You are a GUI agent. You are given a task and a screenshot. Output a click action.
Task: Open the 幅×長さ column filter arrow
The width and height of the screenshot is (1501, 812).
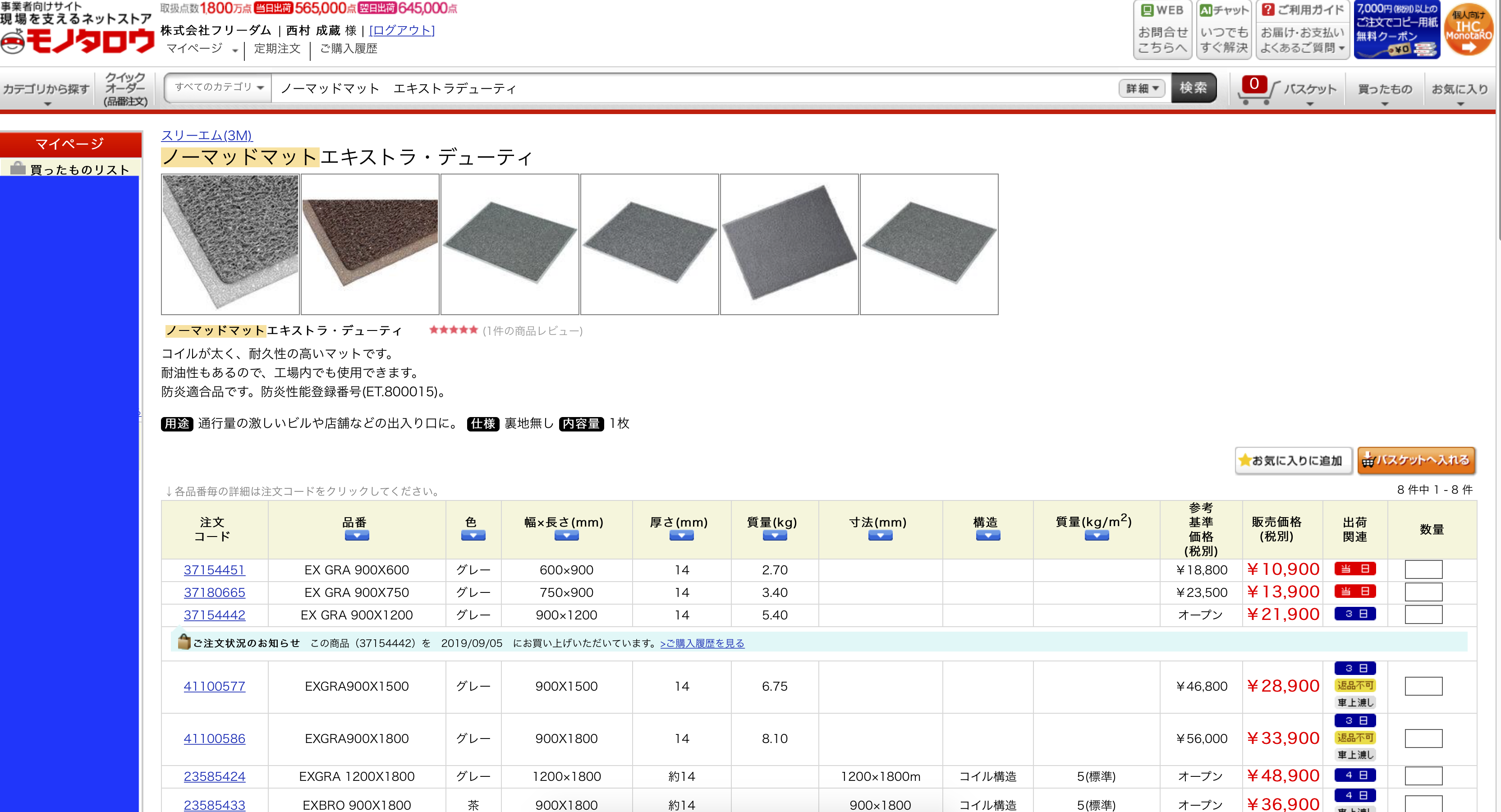566,536
